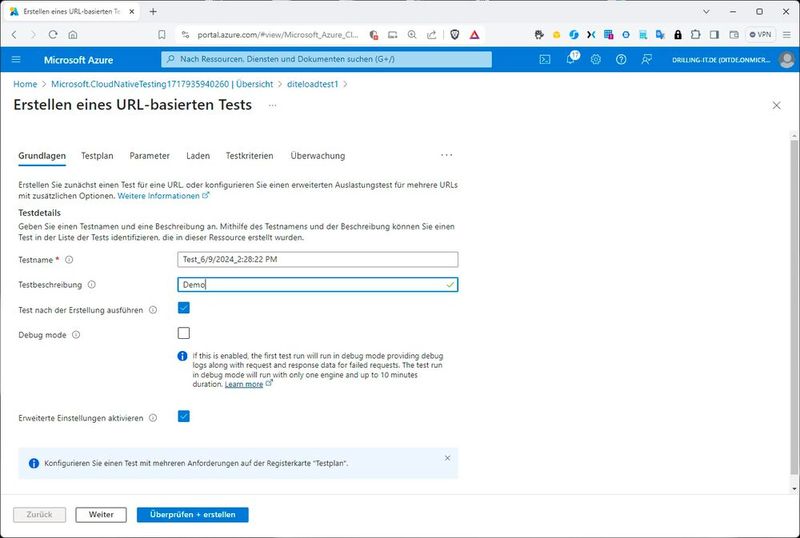Open Azure Cloud Shell
The width and height of the screenshot is (800, 538).
coord(545,60)
